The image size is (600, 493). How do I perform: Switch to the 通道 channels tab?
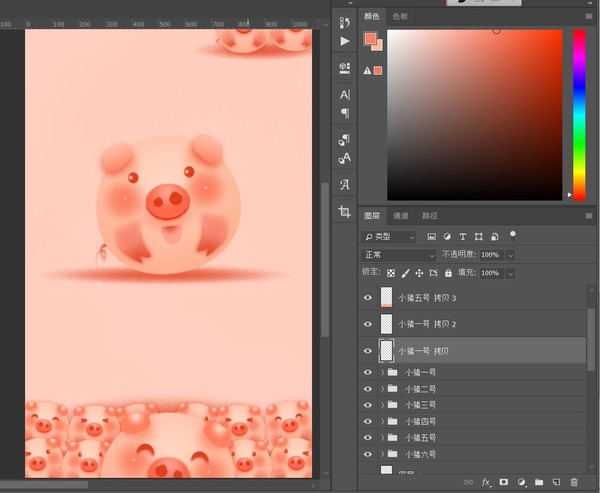[x=401, y=215]
